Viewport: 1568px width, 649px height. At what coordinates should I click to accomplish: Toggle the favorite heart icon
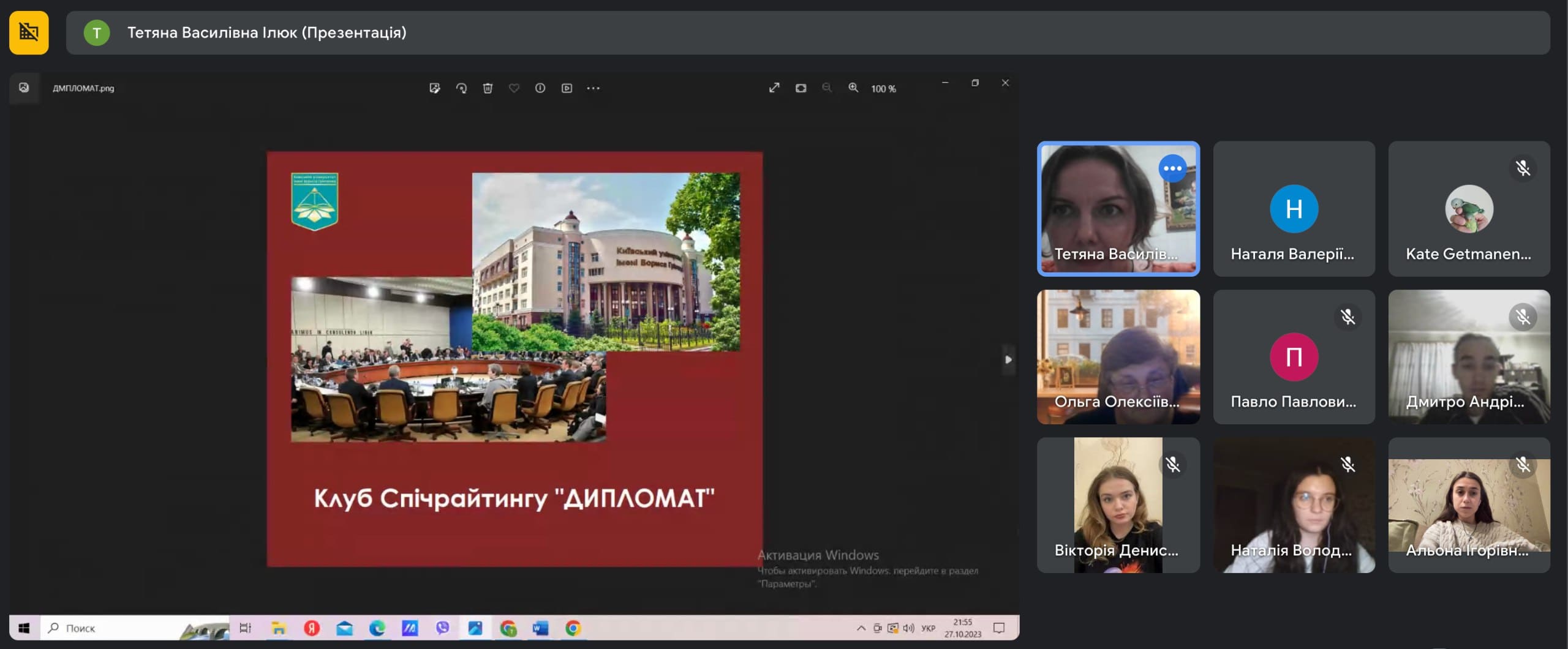click(514, 88)
